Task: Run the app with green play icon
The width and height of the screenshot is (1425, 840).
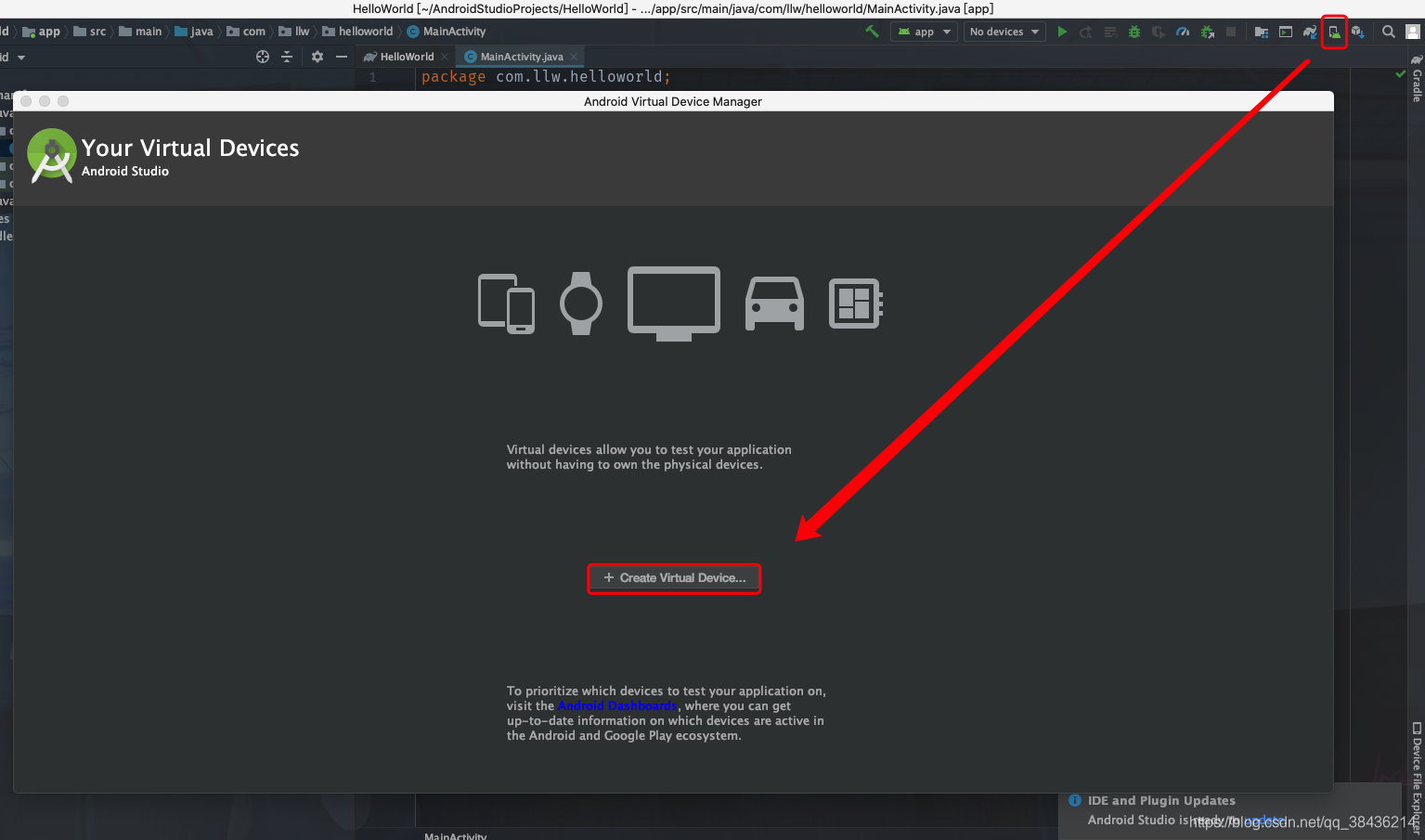Action: (x=1062, y=32)
